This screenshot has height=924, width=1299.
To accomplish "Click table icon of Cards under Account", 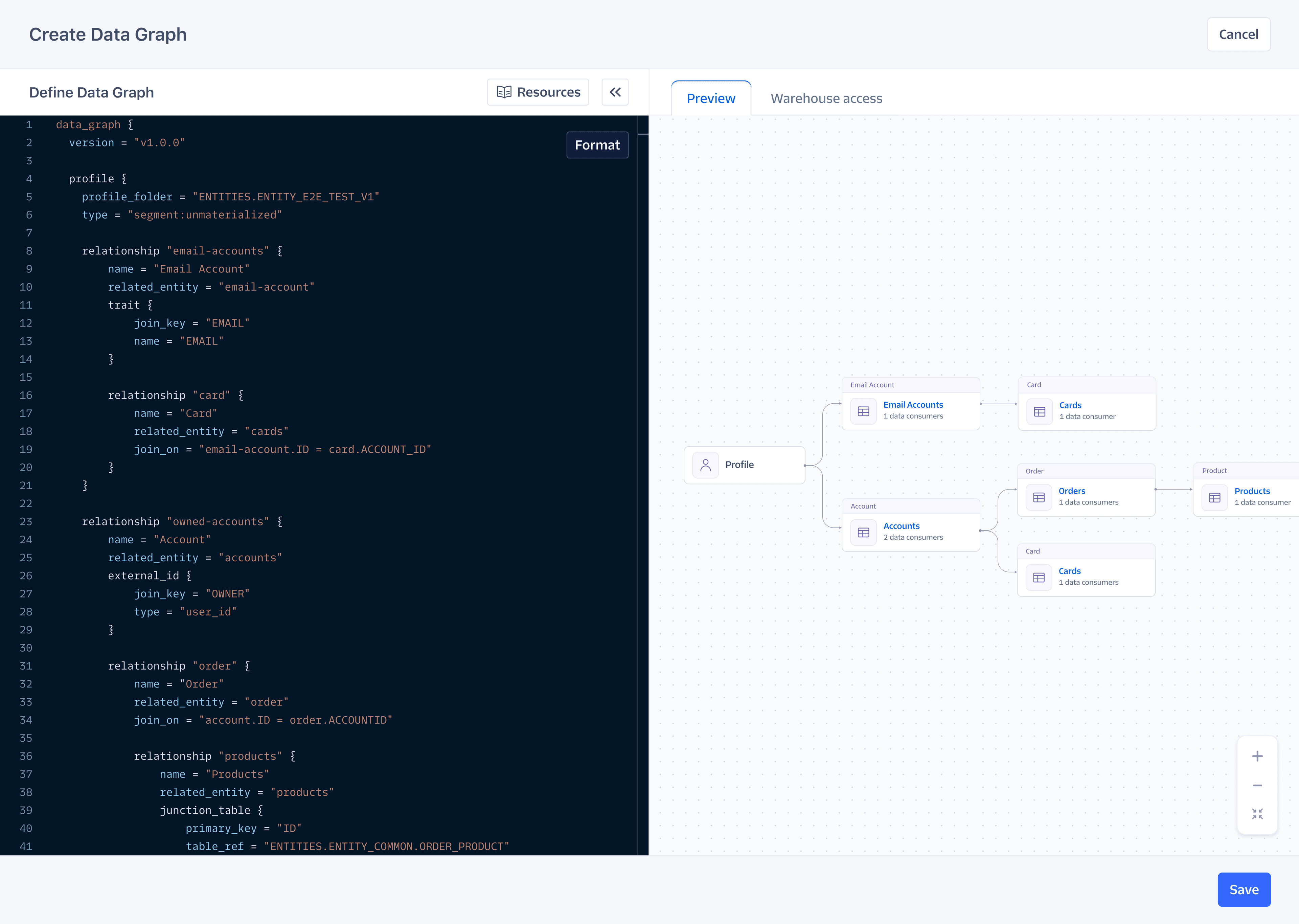I will click(1039, 578).
